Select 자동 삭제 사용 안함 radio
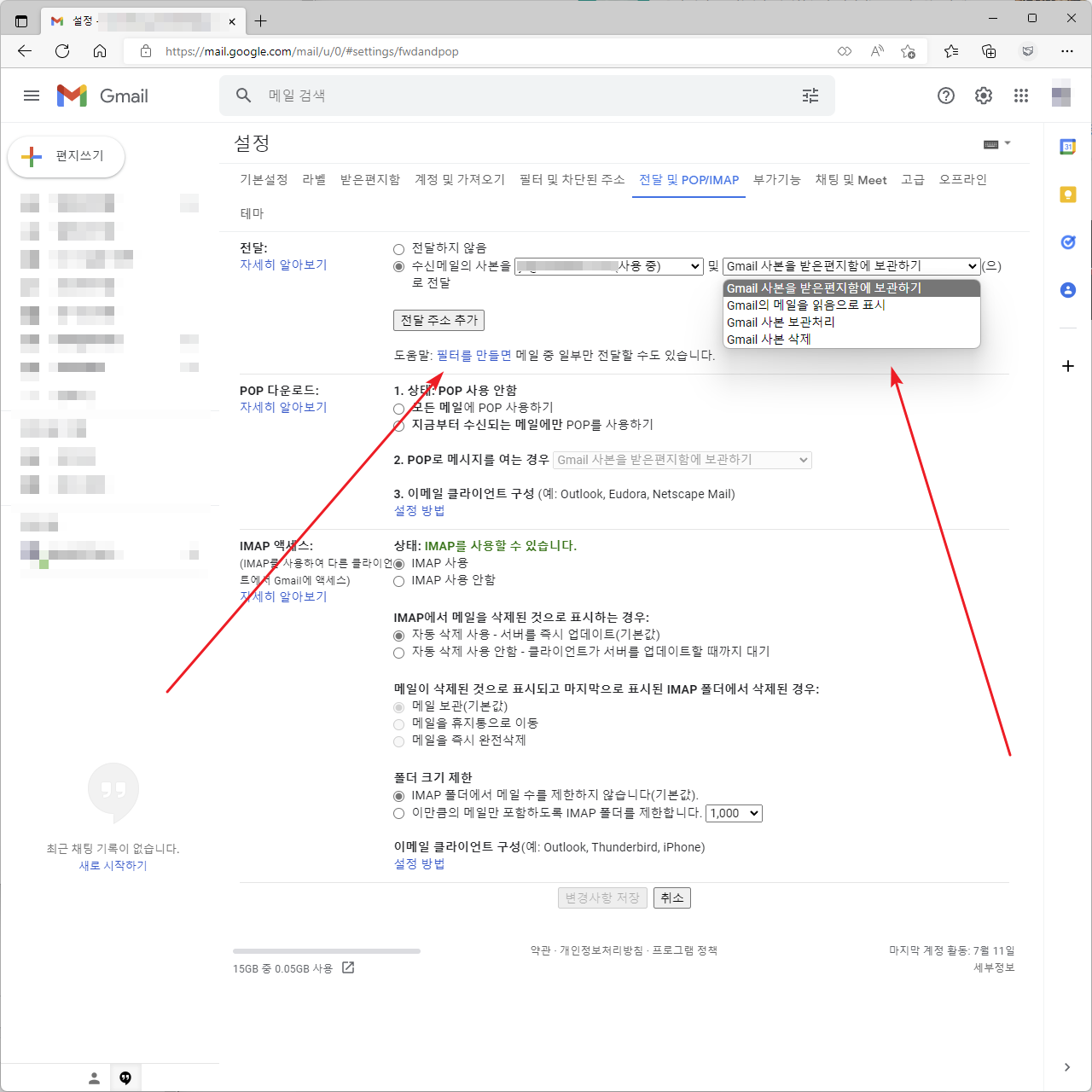Image resolution: width=1092 pixels, height=1092 pixels. [398, 653]
